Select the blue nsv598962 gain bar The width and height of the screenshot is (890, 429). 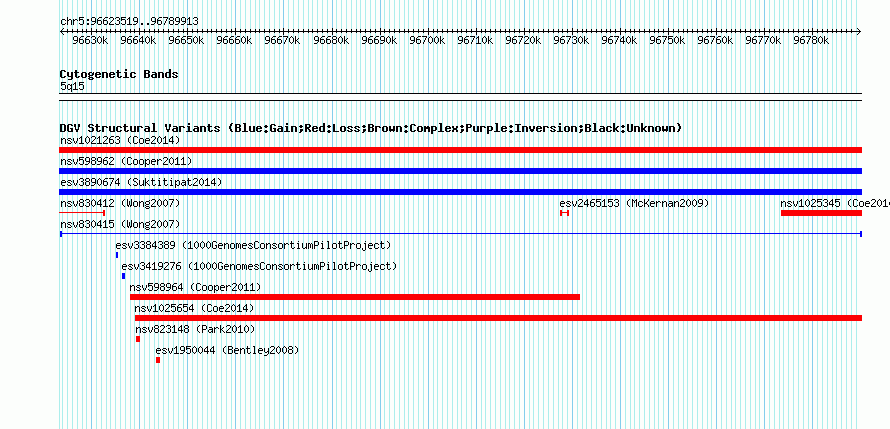pyautogui.click(x=460, y=171)
